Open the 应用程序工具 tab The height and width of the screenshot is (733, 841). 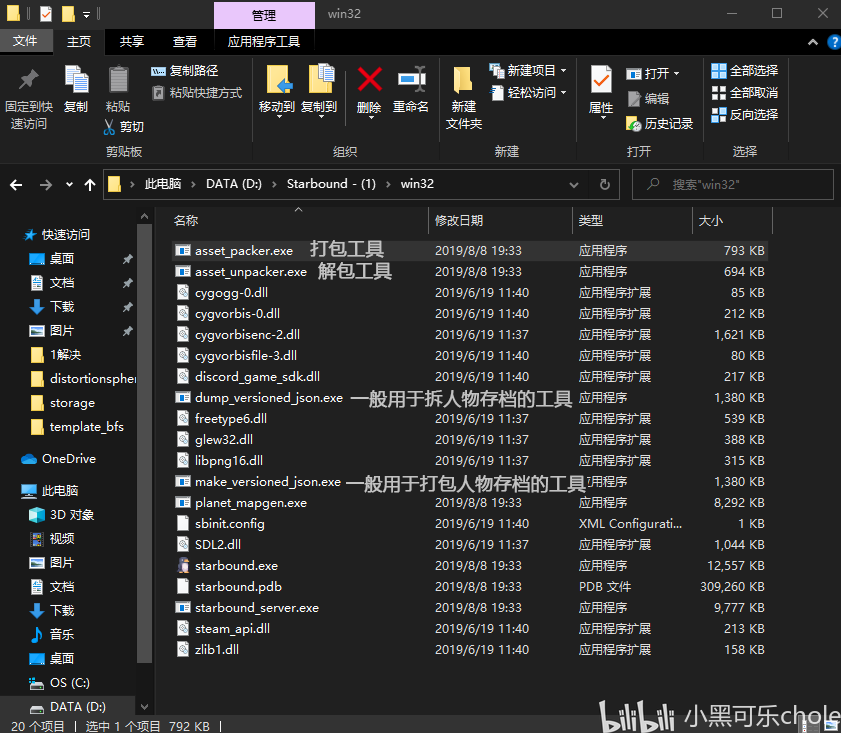point(263,41)
